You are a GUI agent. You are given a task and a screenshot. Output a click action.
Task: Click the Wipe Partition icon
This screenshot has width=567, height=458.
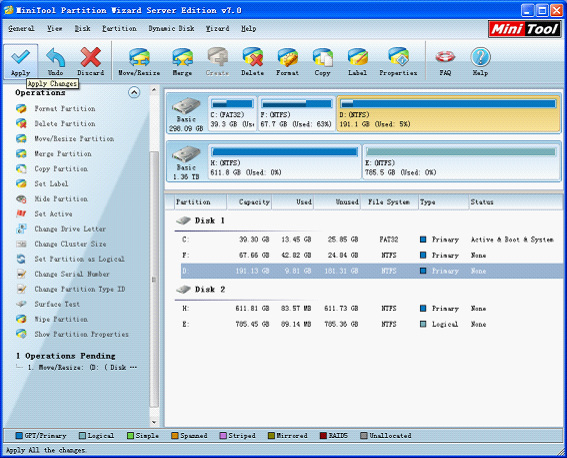click(21, 319)
